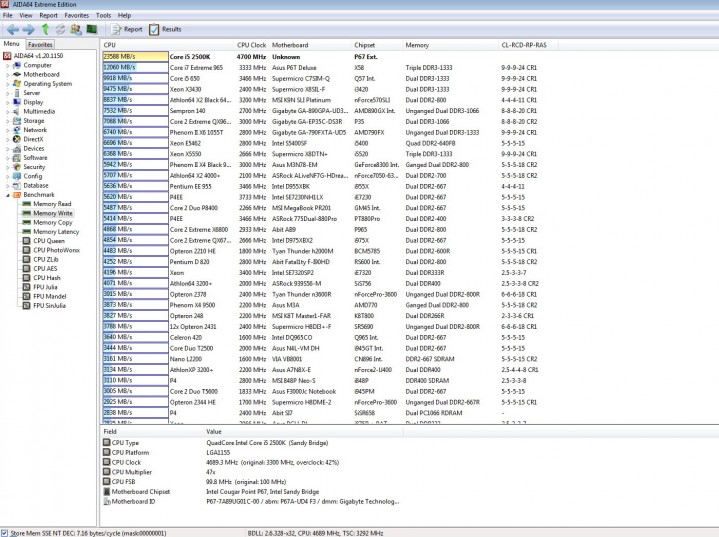
Task: Select the Xeon X3430 result row
Action: click(x=321, y=89)
